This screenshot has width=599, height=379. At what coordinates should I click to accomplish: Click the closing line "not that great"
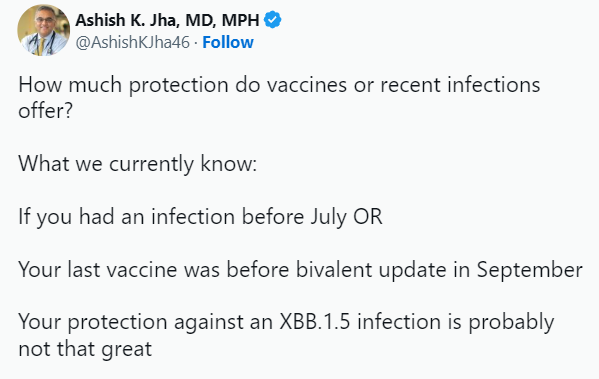pyautogui.click(x=85, y=349)
